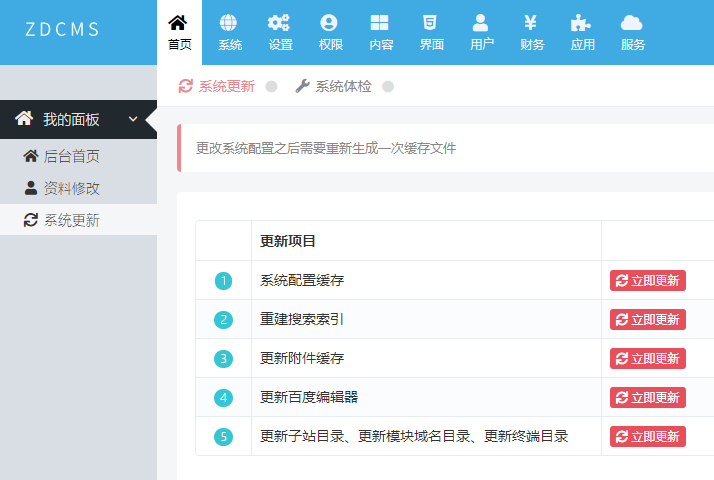Open the 首页 home icon in top navigation
The width and height of the screenshot is (714, 480).
point(179,23)
